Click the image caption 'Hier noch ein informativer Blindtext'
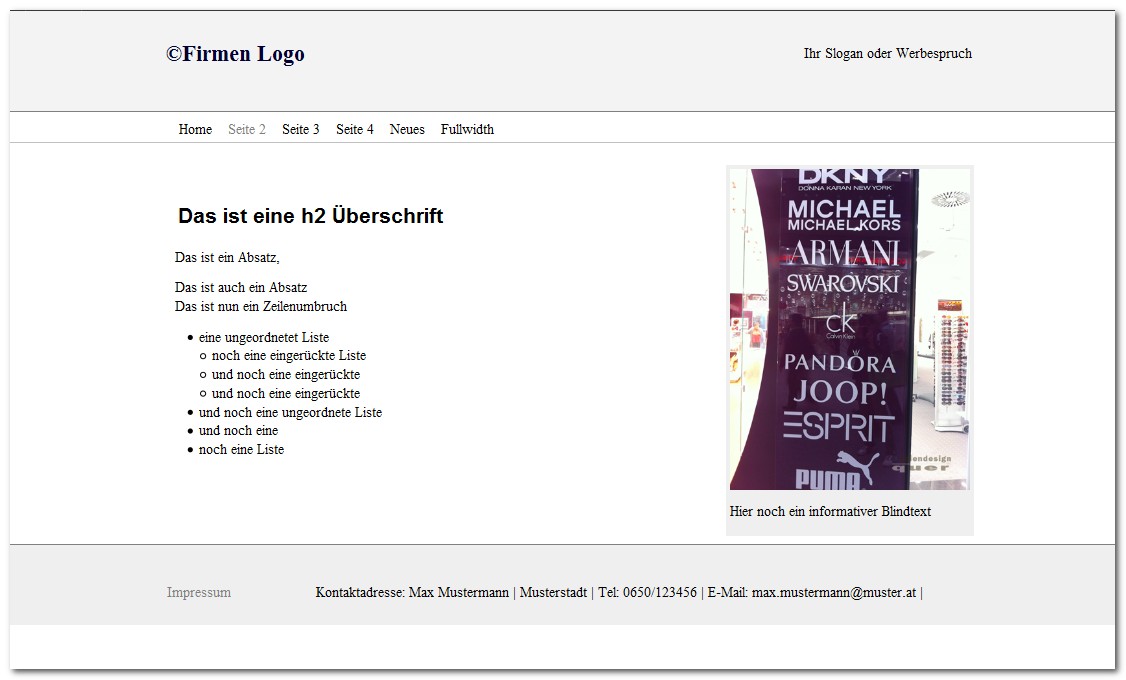This screenshot has height=680, width=1126. click(x=830, y=511)
